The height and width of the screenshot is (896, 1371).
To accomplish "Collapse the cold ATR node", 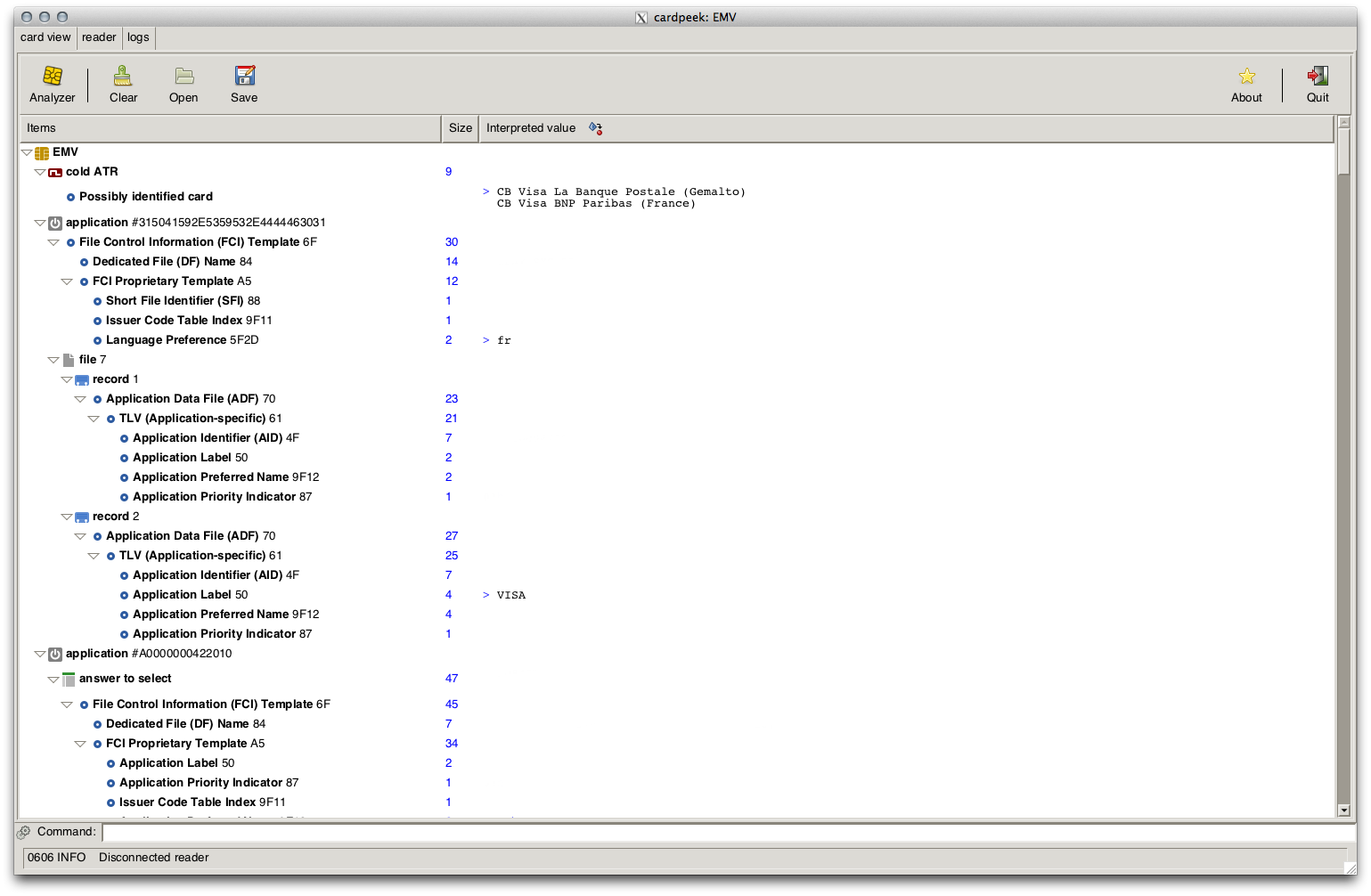I will pos(40,172).
